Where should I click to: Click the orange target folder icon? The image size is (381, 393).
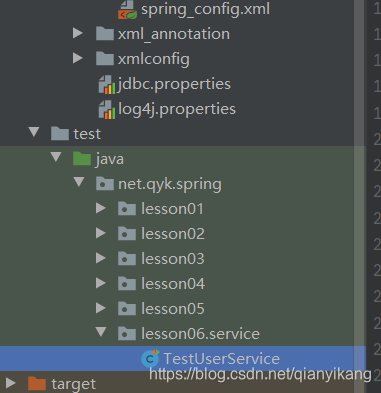coord(37,384)
